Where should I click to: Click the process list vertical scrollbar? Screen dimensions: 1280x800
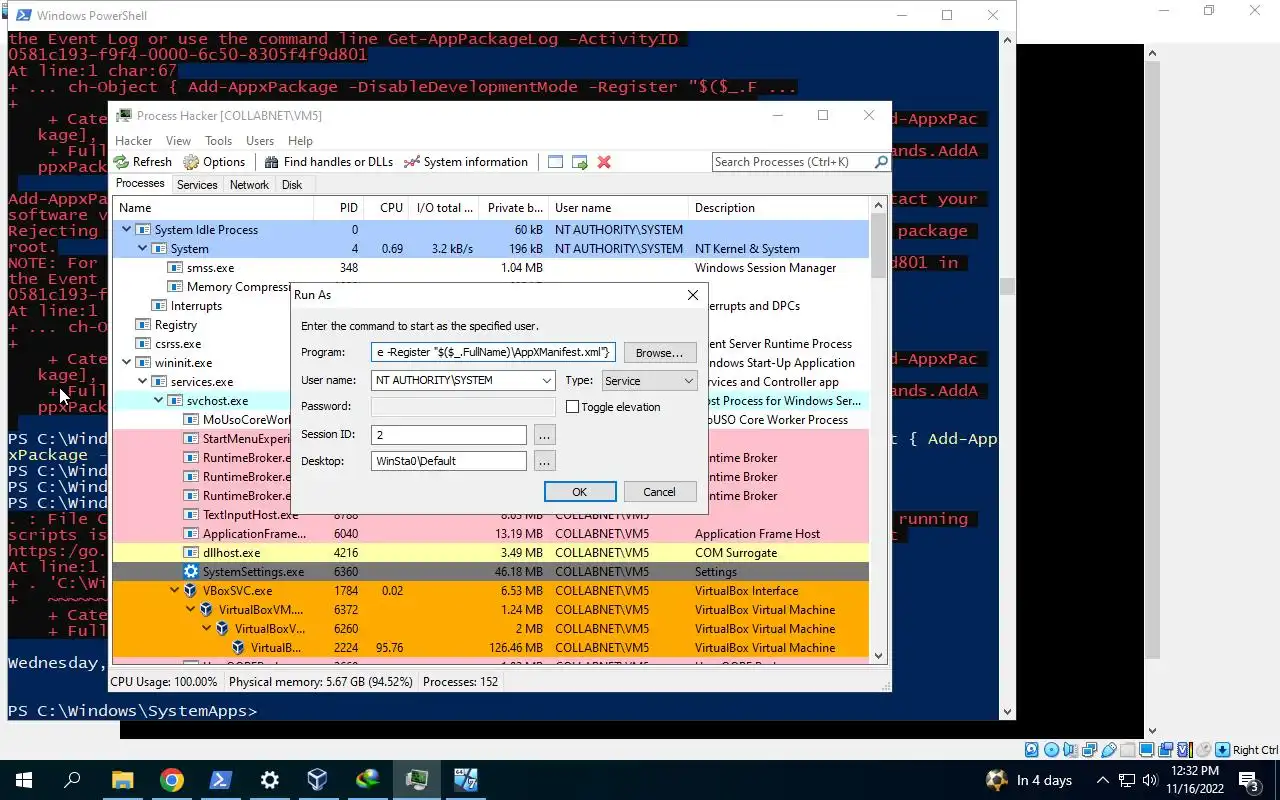(879, 430)
